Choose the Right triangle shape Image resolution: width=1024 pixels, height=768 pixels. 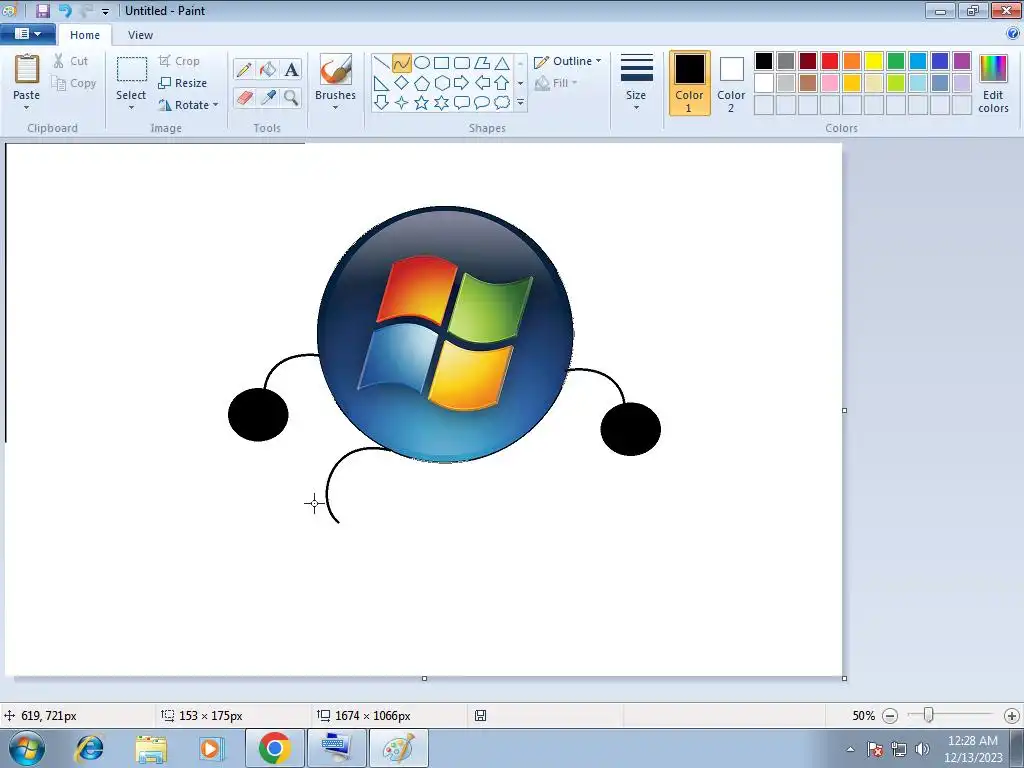click(381, 83)
